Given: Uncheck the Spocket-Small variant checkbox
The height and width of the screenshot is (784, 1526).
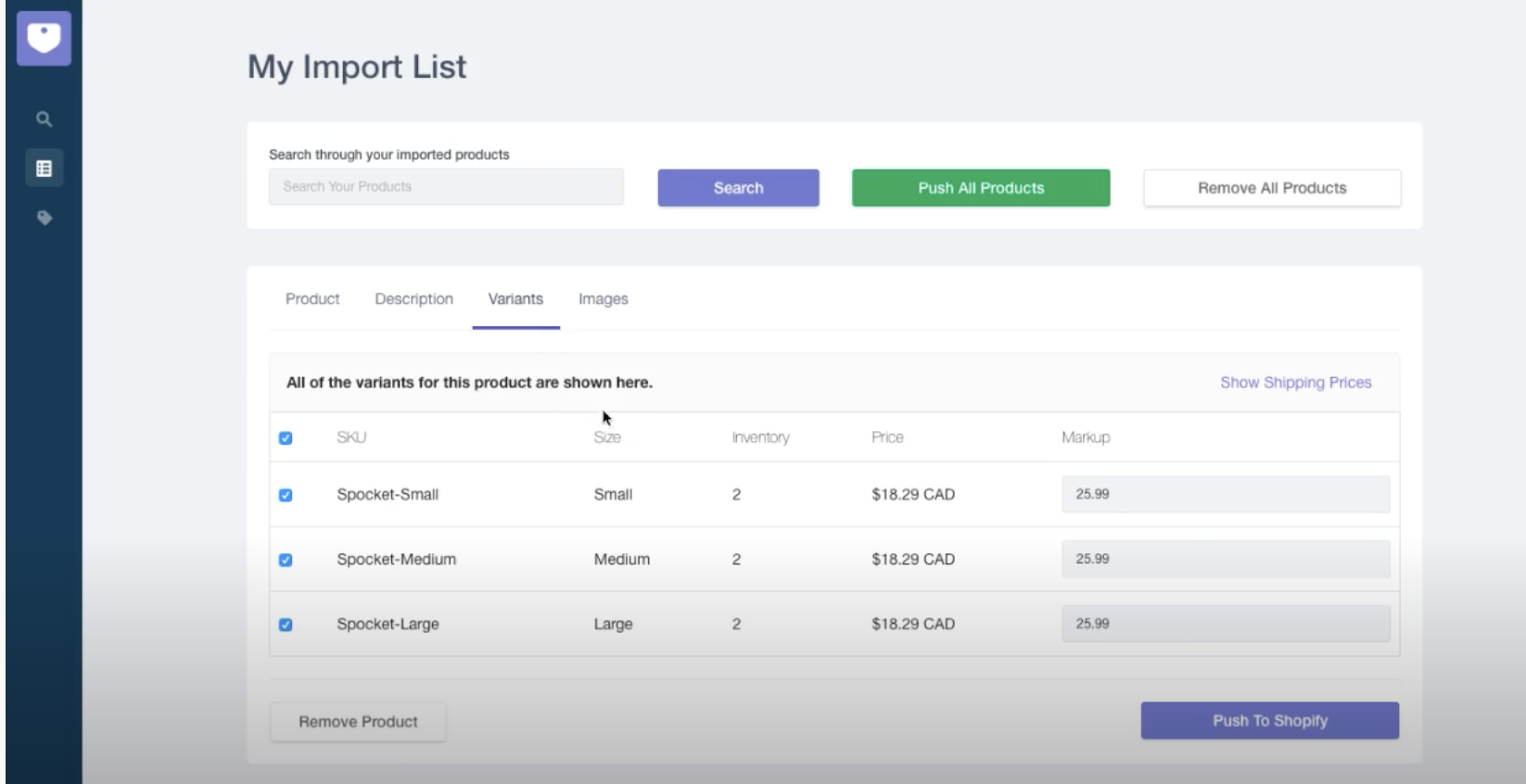Looking at the screenshot, I should (286, 495).
